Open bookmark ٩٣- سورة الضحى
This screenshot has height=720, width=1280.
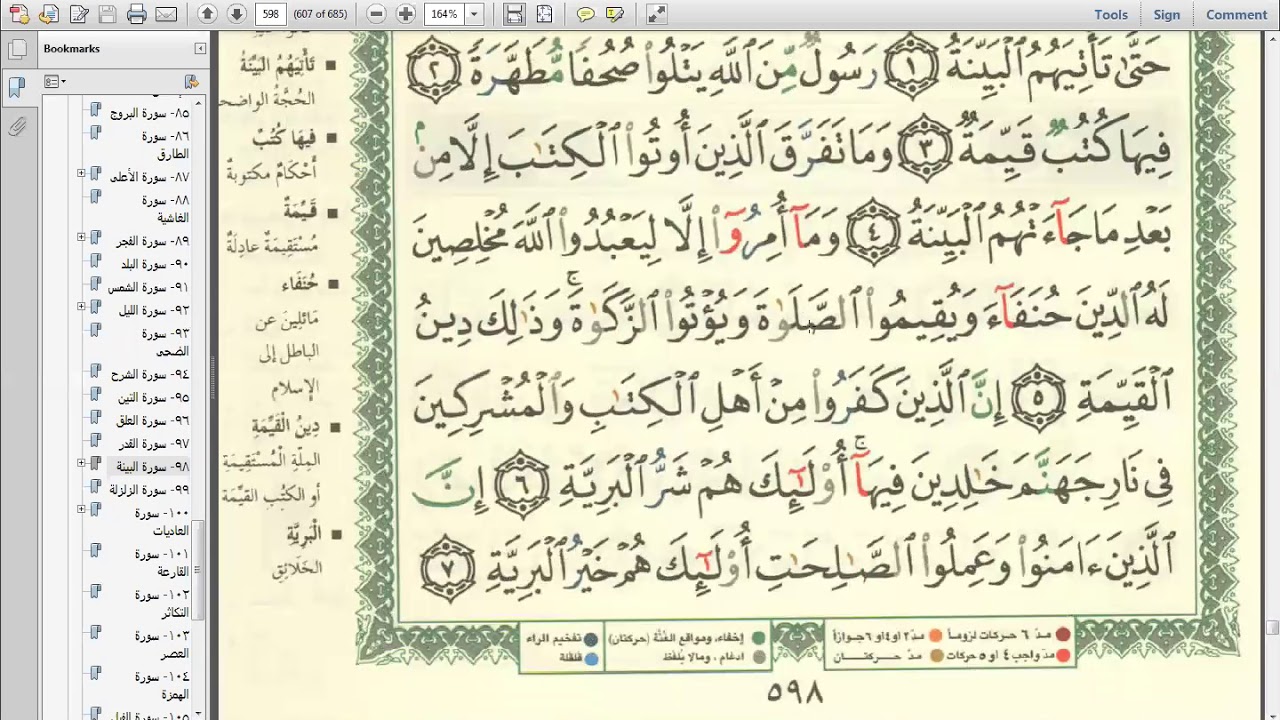(x=165, y=343)
